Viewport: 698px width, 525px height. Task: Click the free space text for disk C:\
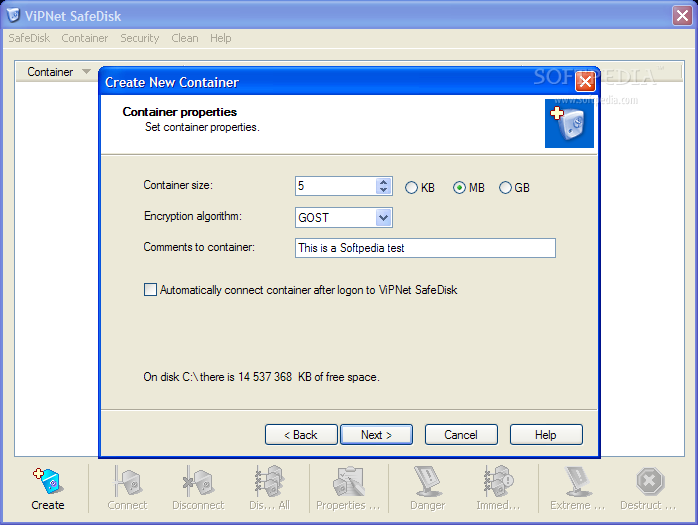[x=261, y=377]
